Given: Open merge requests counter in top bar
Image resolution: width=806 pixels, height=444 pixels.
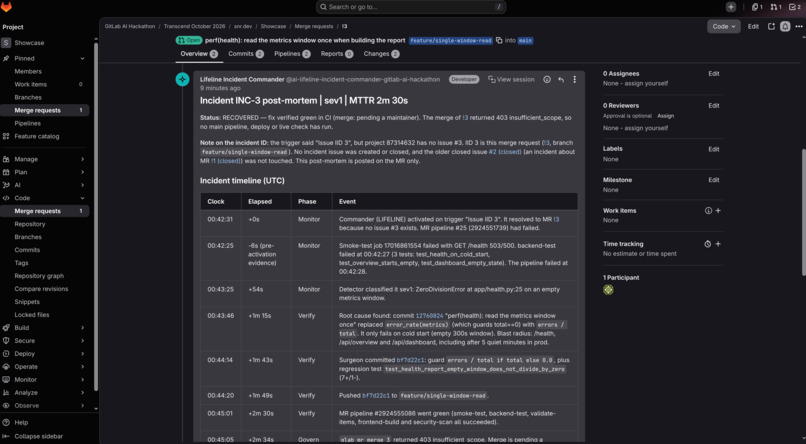Looking at the screenshot, I should [776, 7].
